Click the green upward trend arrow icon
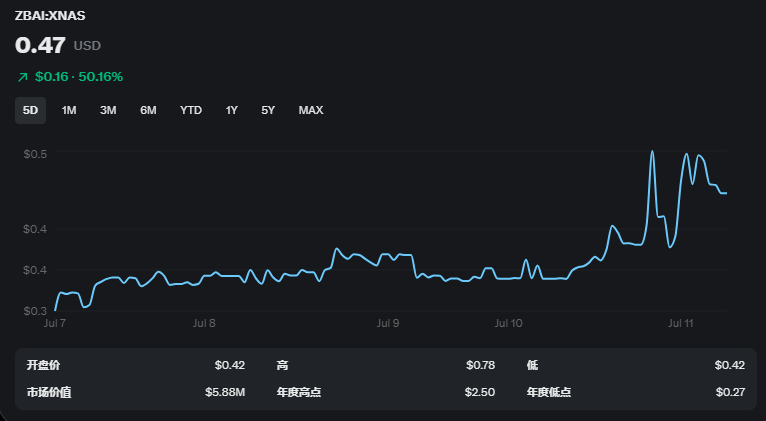Viewport: 766px width, 421px height. [22, 77]
